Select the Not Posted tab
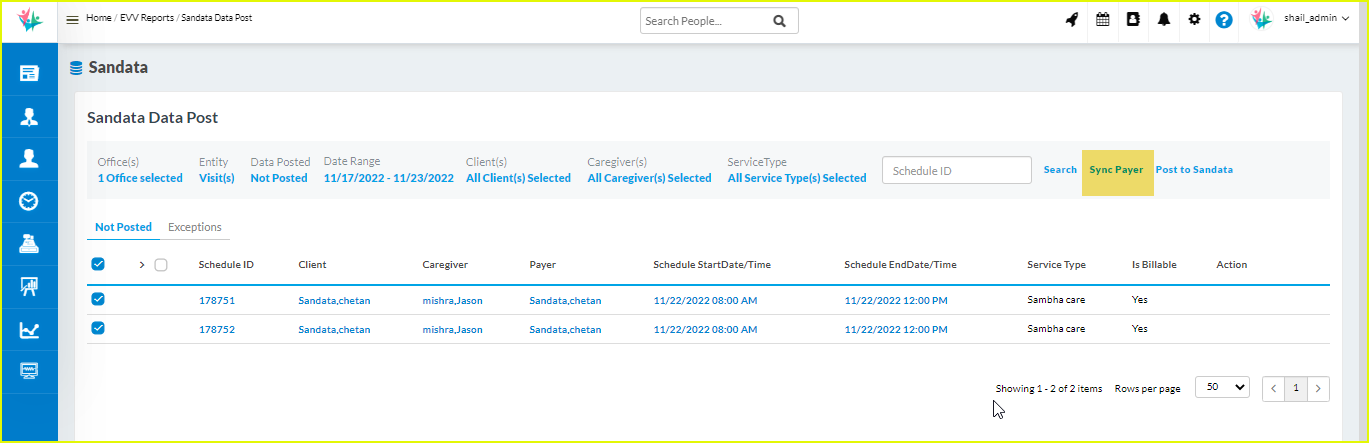This screenshot has height=443, width=1369. [x=123, y=228]
